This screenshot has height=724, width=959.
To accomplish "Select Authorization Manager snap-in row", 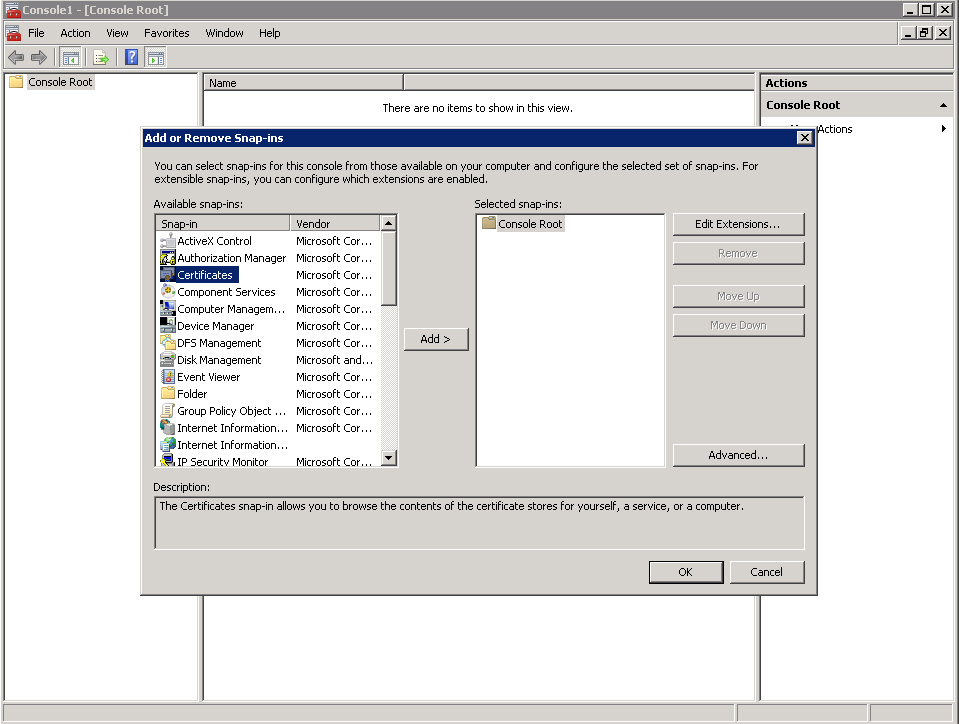I will (x=266, y=258).
